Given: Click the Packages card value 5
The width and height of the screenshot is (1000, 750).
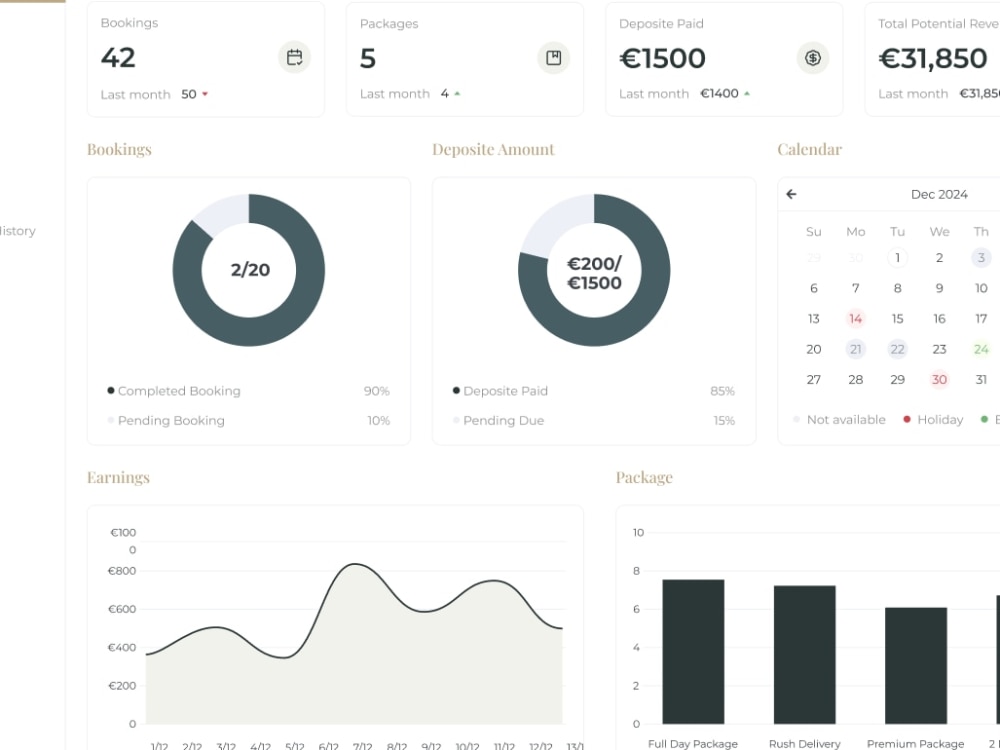Looking at the screenshot, I should tap(368, 58).
